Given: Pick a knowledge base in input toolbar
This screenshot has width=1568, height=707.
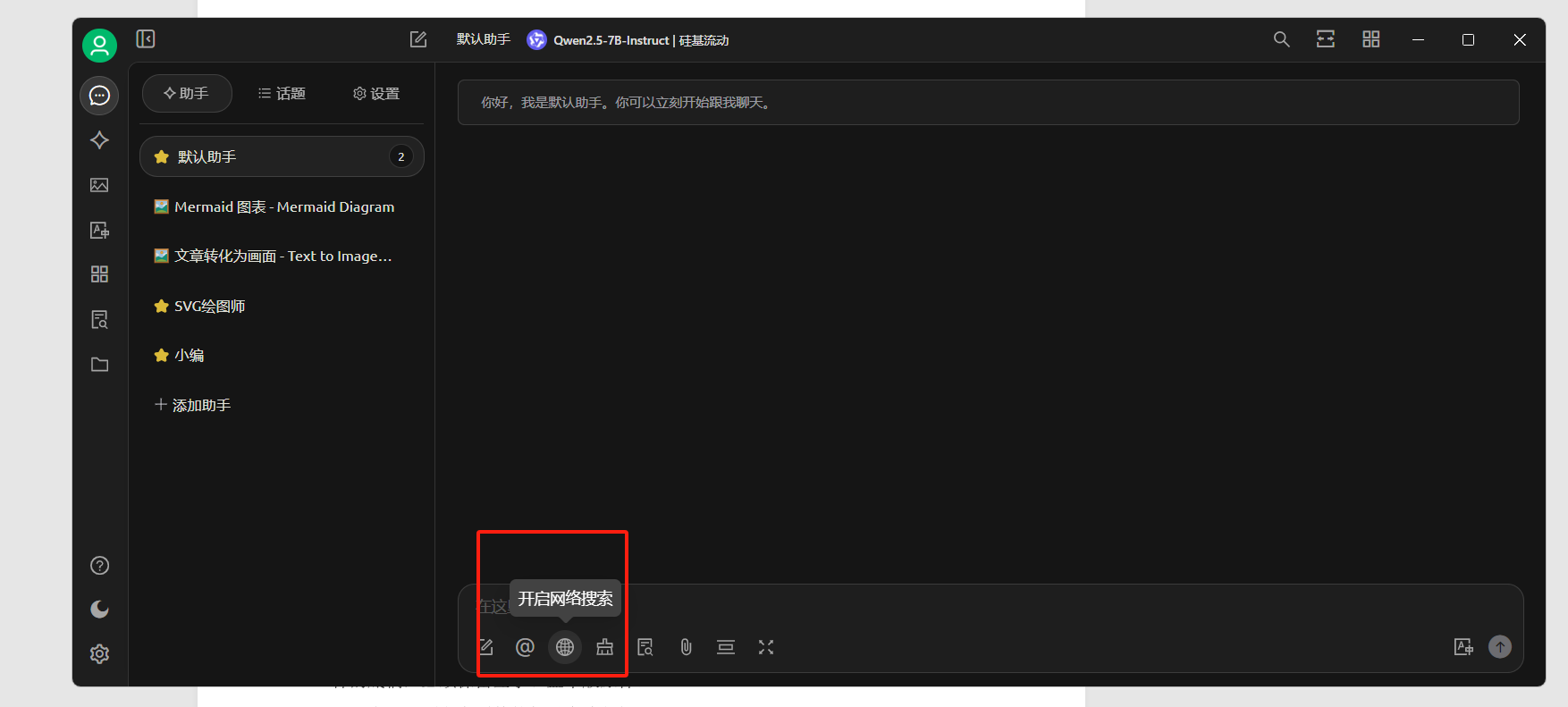Looking at the screenshot, I should tap(645, 647).
